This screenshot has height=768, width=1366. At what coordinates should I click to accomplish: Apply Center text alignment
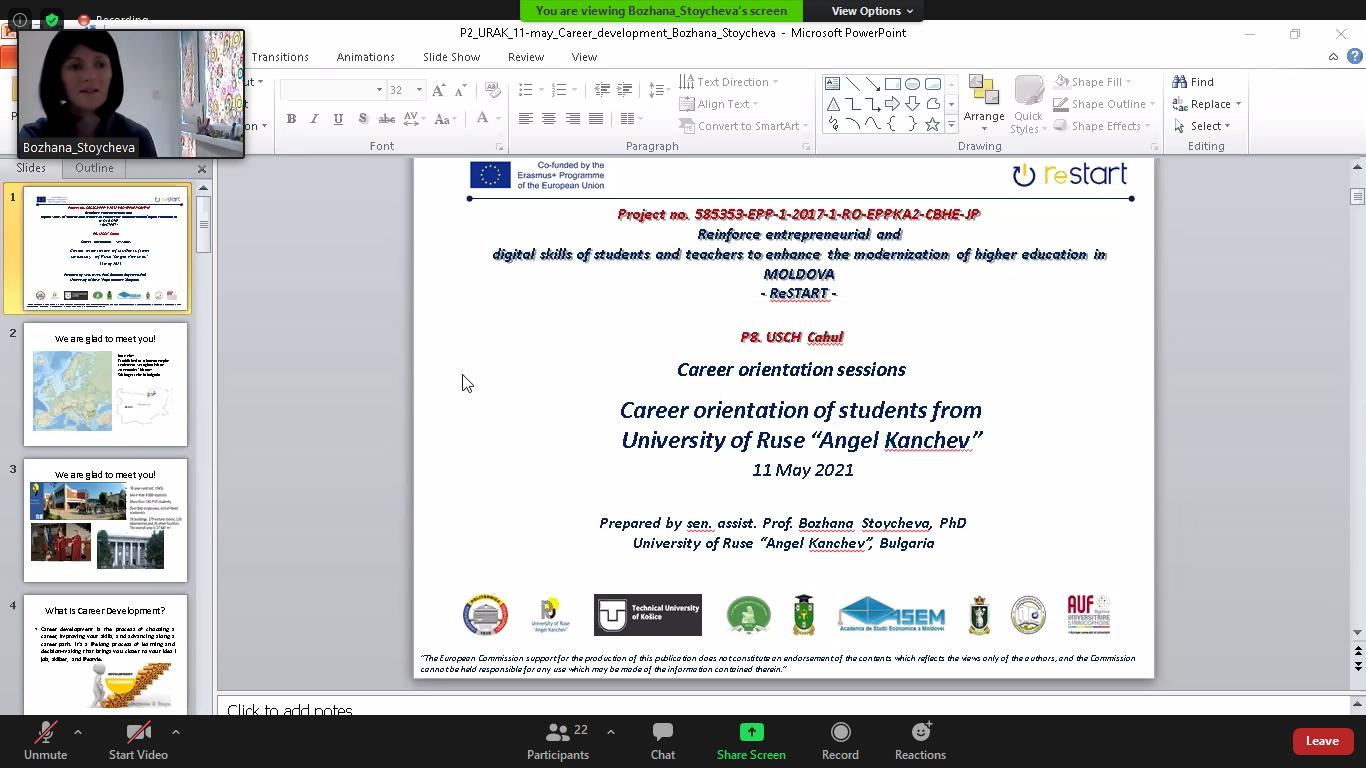click(x=549, y=119)
